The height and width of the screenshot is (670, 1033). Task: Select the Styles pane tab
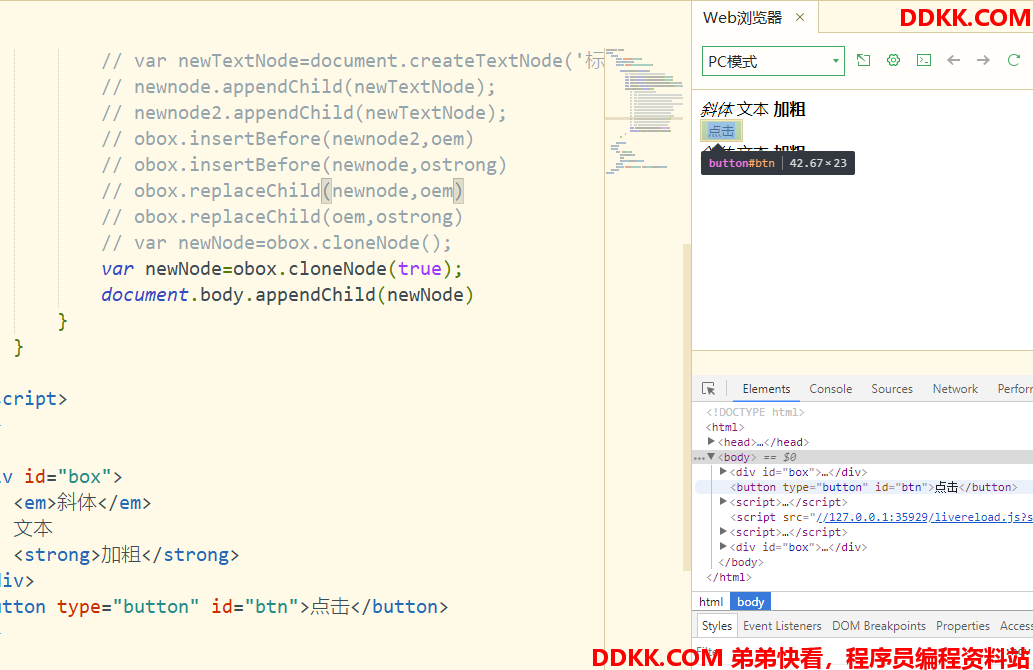click(717, 626)
